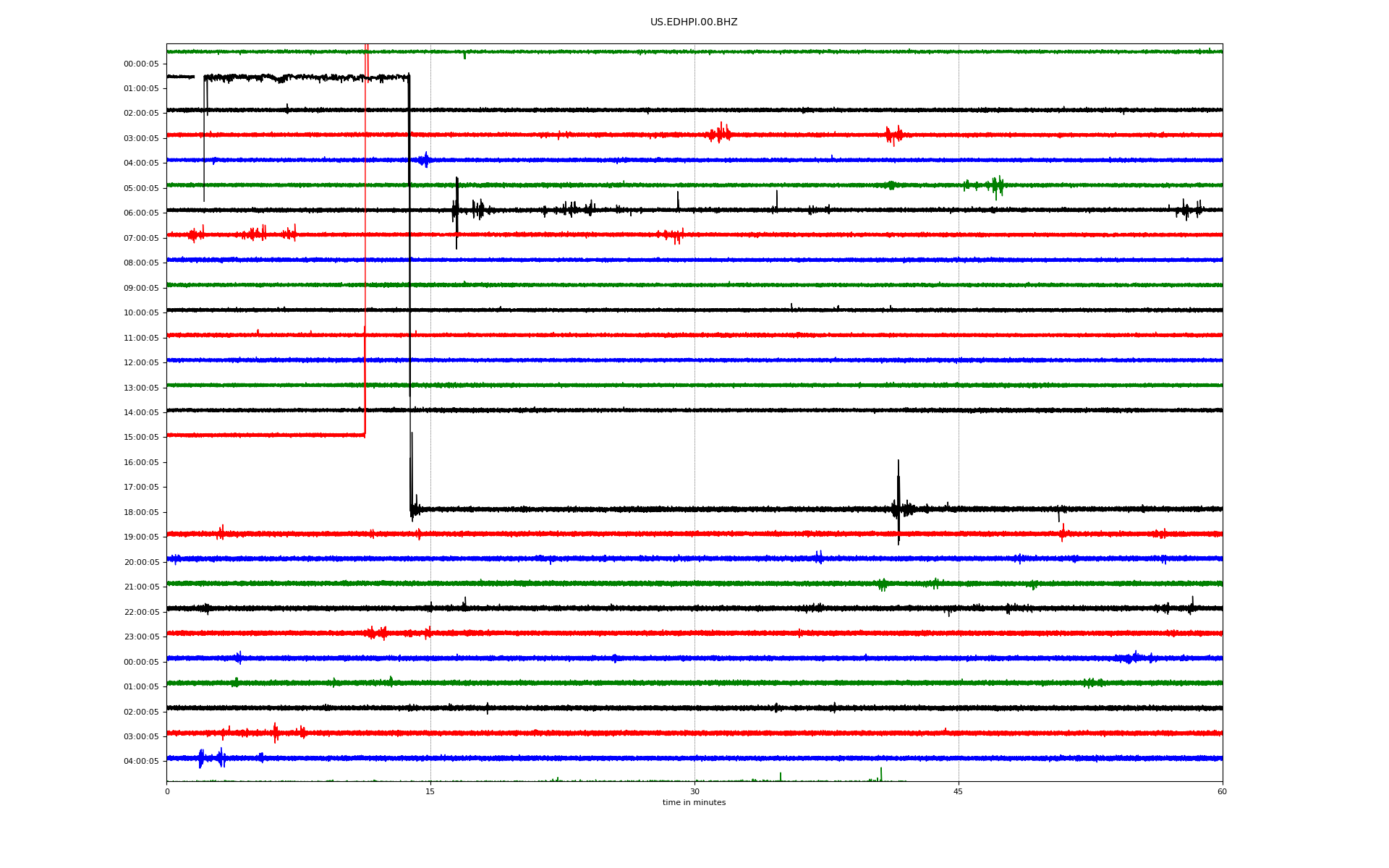Select the 05:00:05 time label

[x=141, y=188]
